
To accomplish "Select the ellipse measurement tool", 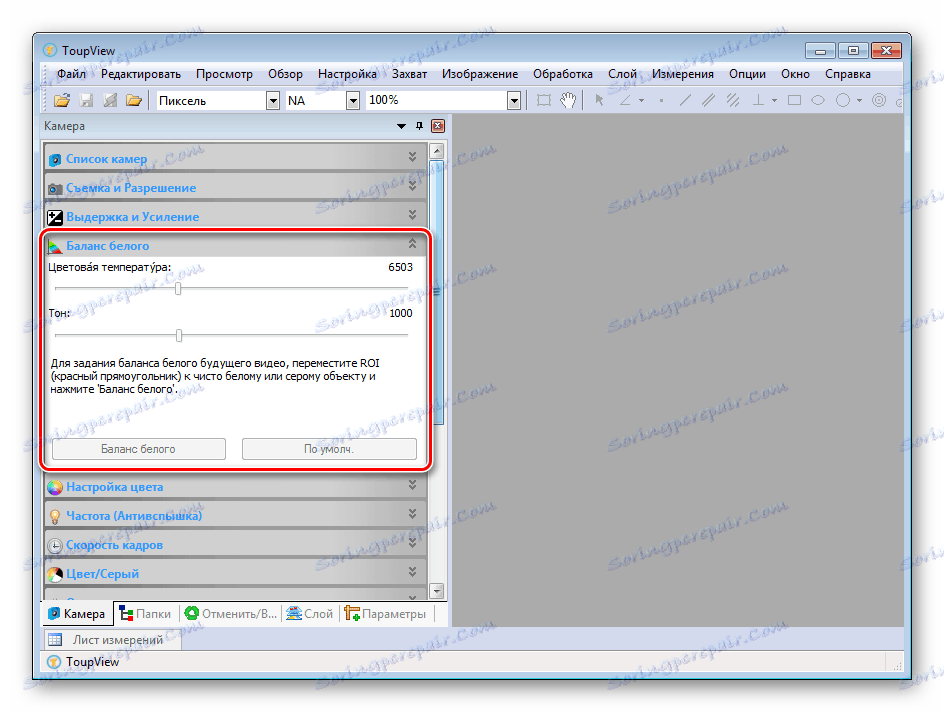I will point(818,101).
